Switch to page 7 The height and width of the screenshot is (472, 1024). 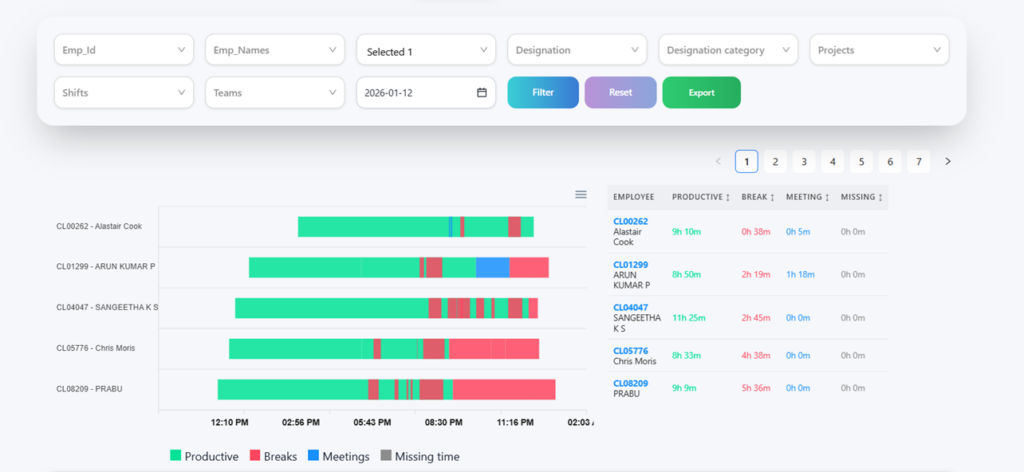click(919, 161)
